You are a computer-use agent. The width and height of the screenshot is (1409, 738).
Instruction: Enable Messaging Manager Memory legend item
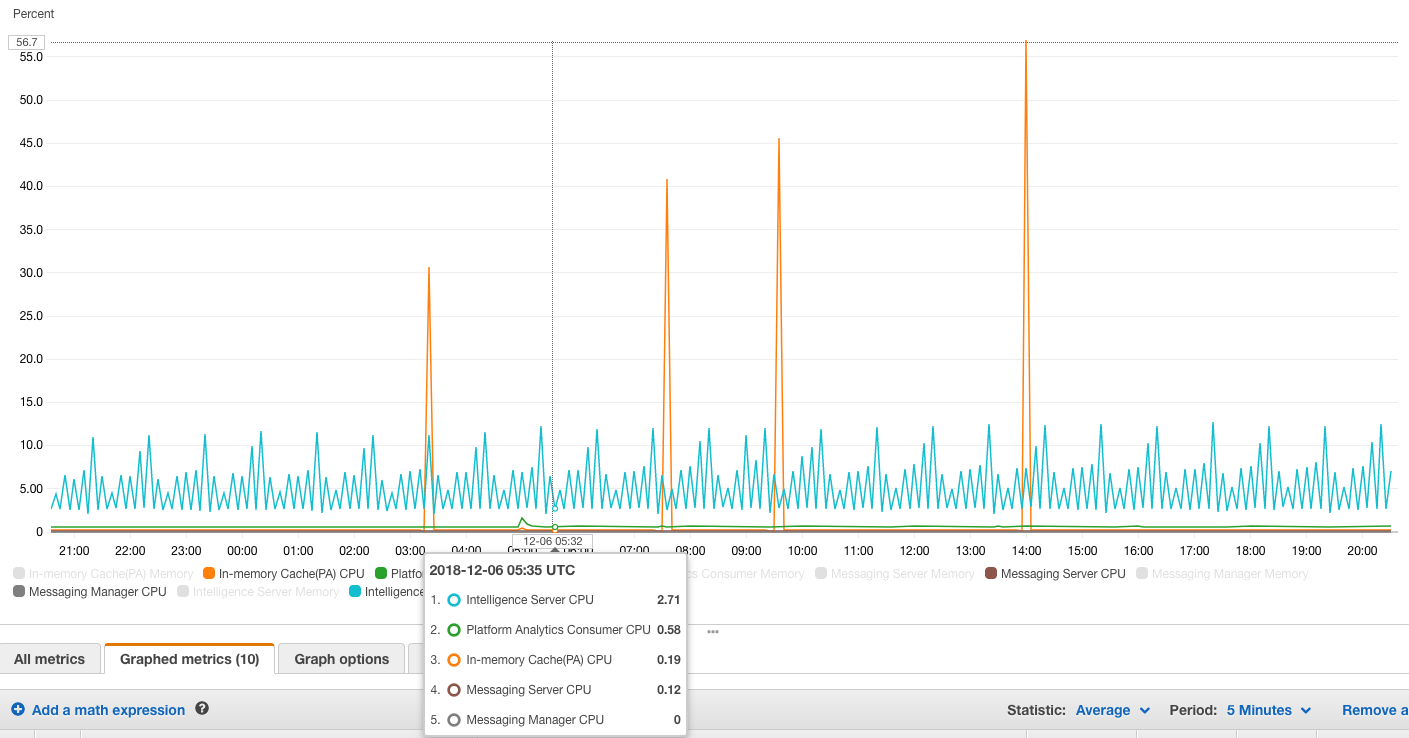tap(1229, 574)
